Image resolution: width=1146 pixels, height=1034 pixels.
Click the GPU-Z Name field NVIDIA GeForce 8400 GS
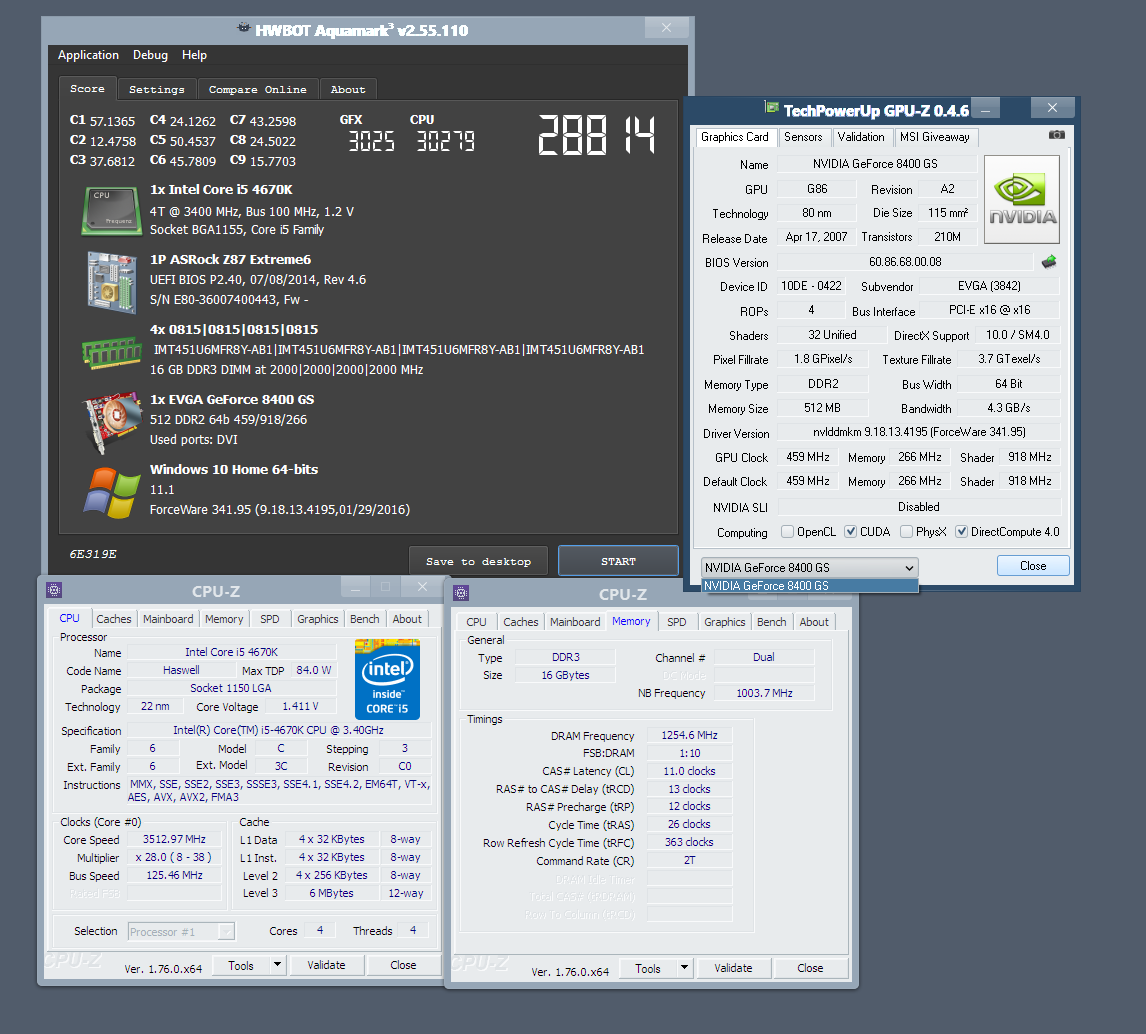876,164
